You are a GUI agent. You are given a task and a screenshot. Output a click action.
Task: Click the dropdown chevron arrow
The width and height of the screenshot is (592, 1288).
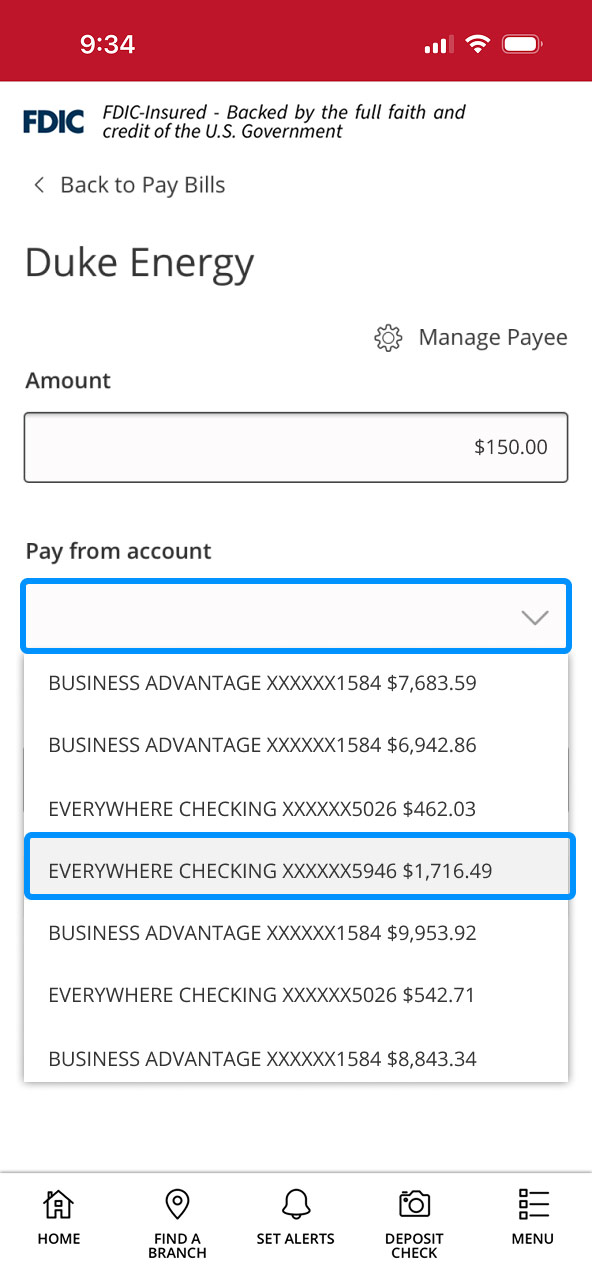(535, 617)
